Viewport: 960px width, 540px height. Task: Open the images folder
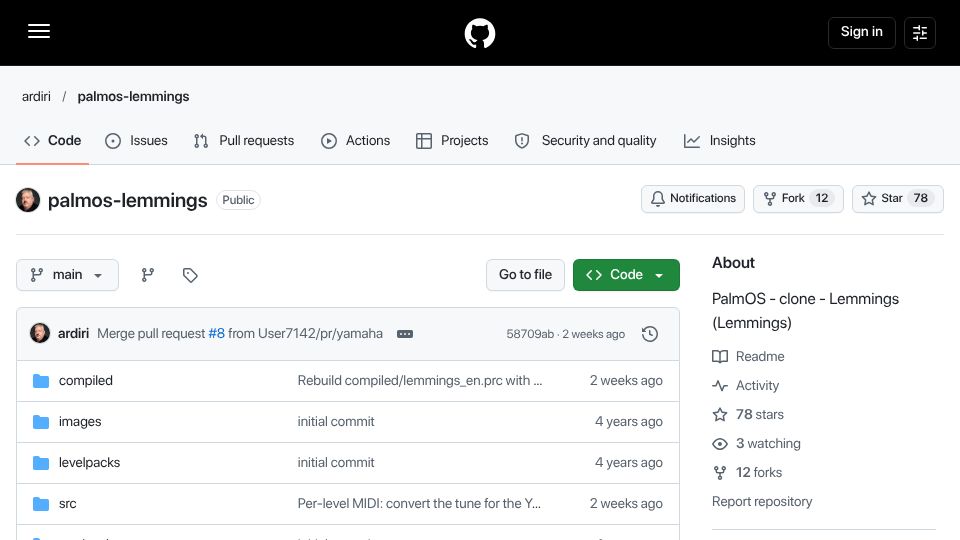(x=80, y=422)
